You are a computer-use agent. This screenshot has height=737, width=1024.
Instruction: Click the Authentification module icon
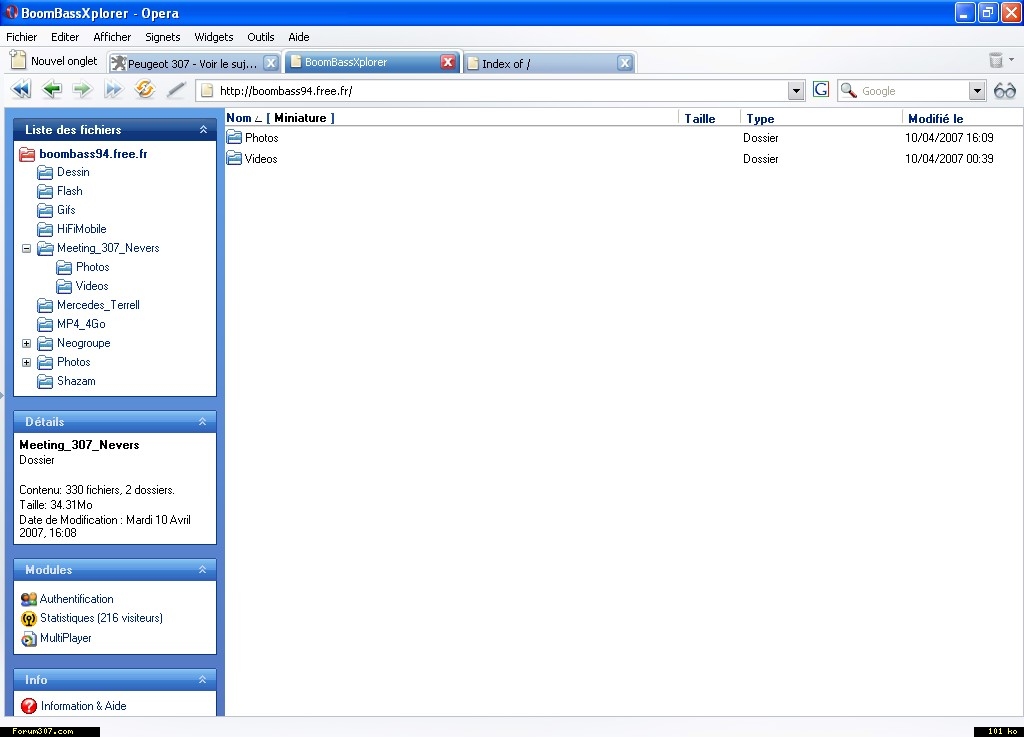click(x=29, y=599)
